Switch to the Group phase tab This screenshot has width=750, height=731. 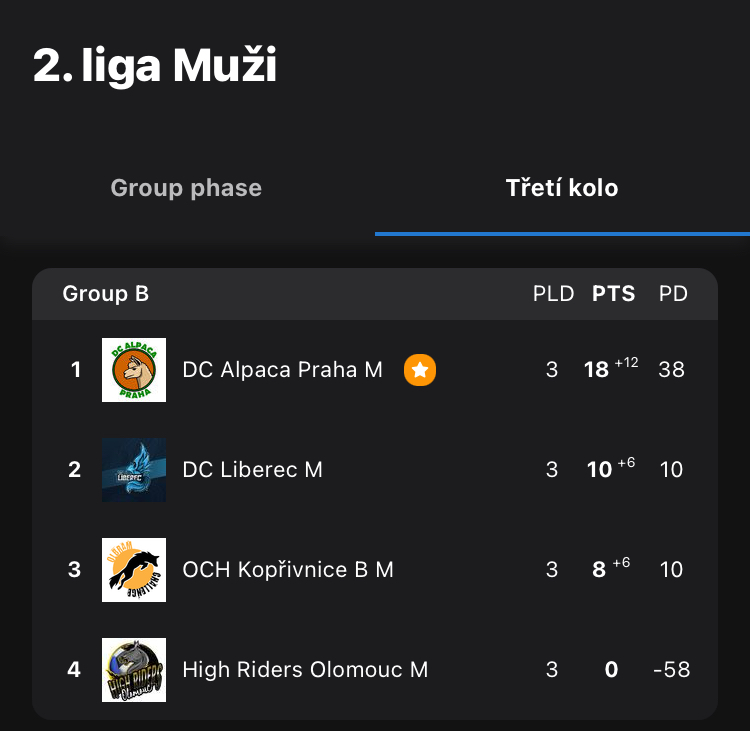(x=186, y=188)
